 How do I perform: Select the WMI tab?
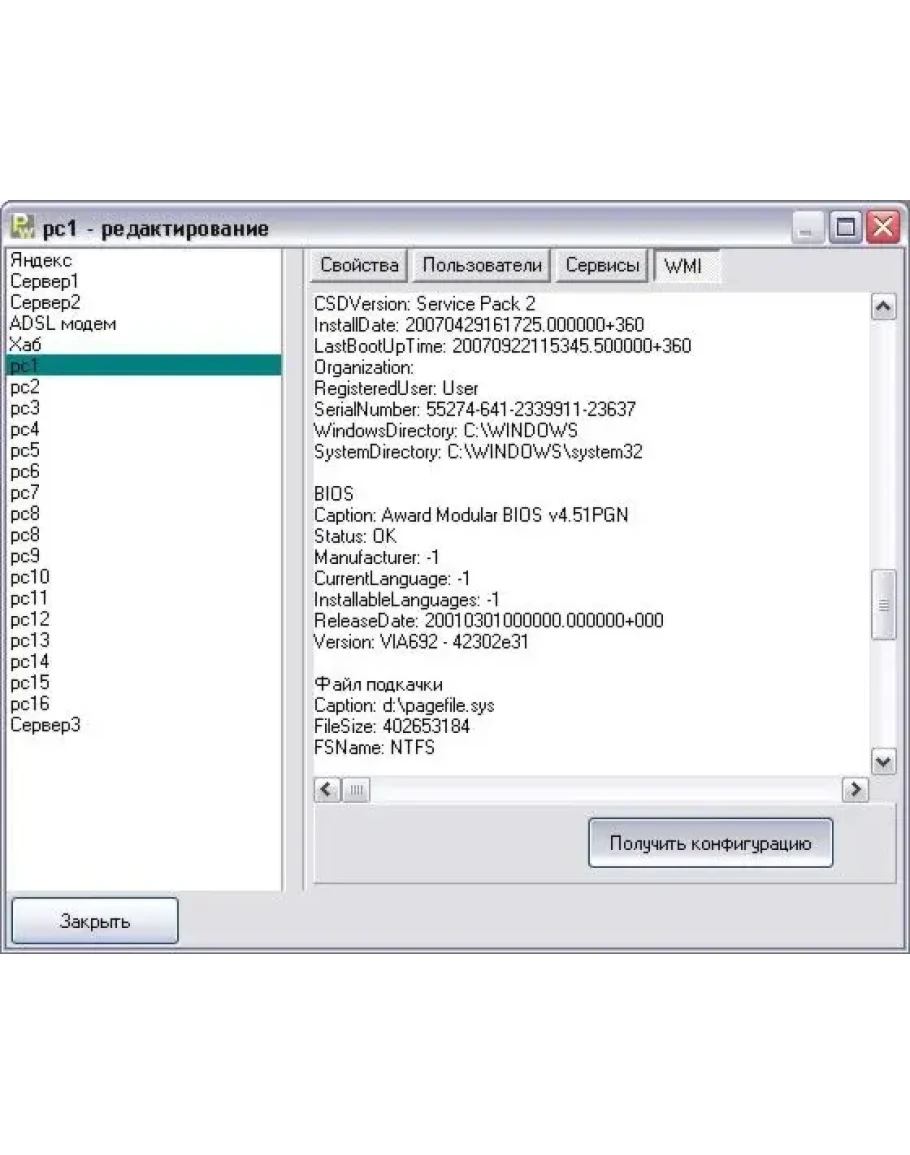click(x=683, y=267)
